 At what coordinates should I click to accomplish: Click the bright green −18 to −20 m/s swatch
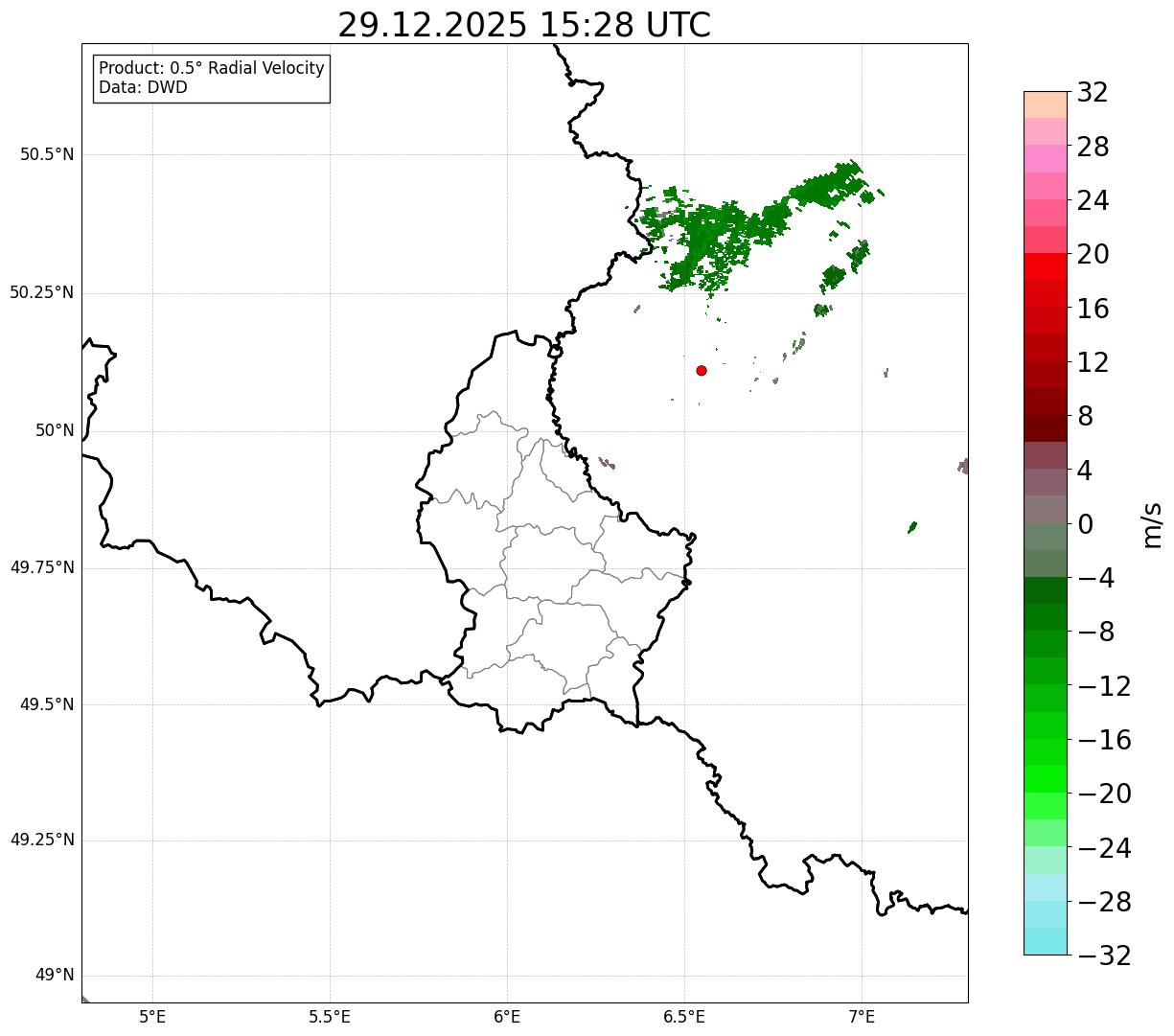tap(1046, 779)
